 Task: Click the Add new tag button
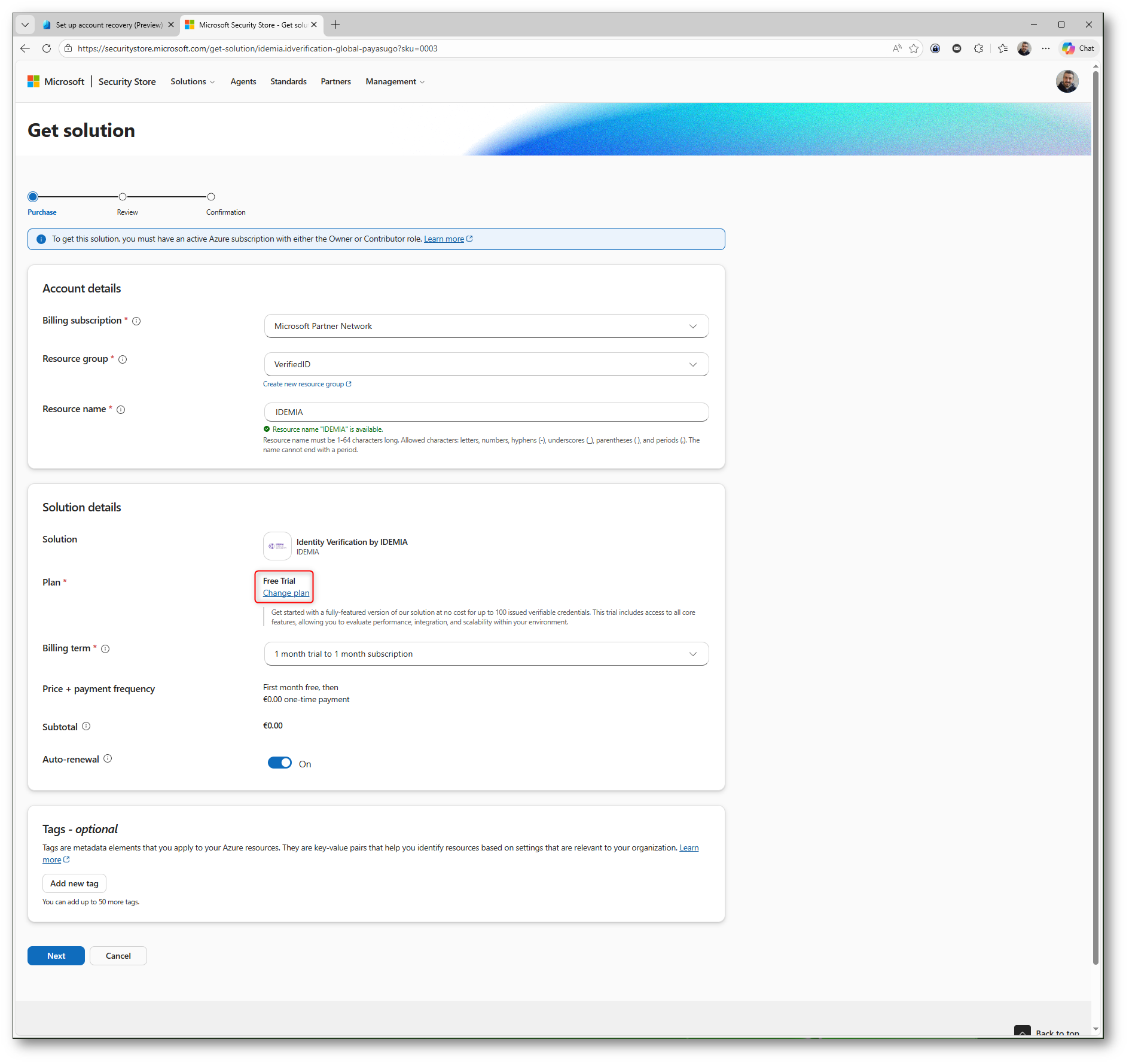74,883
